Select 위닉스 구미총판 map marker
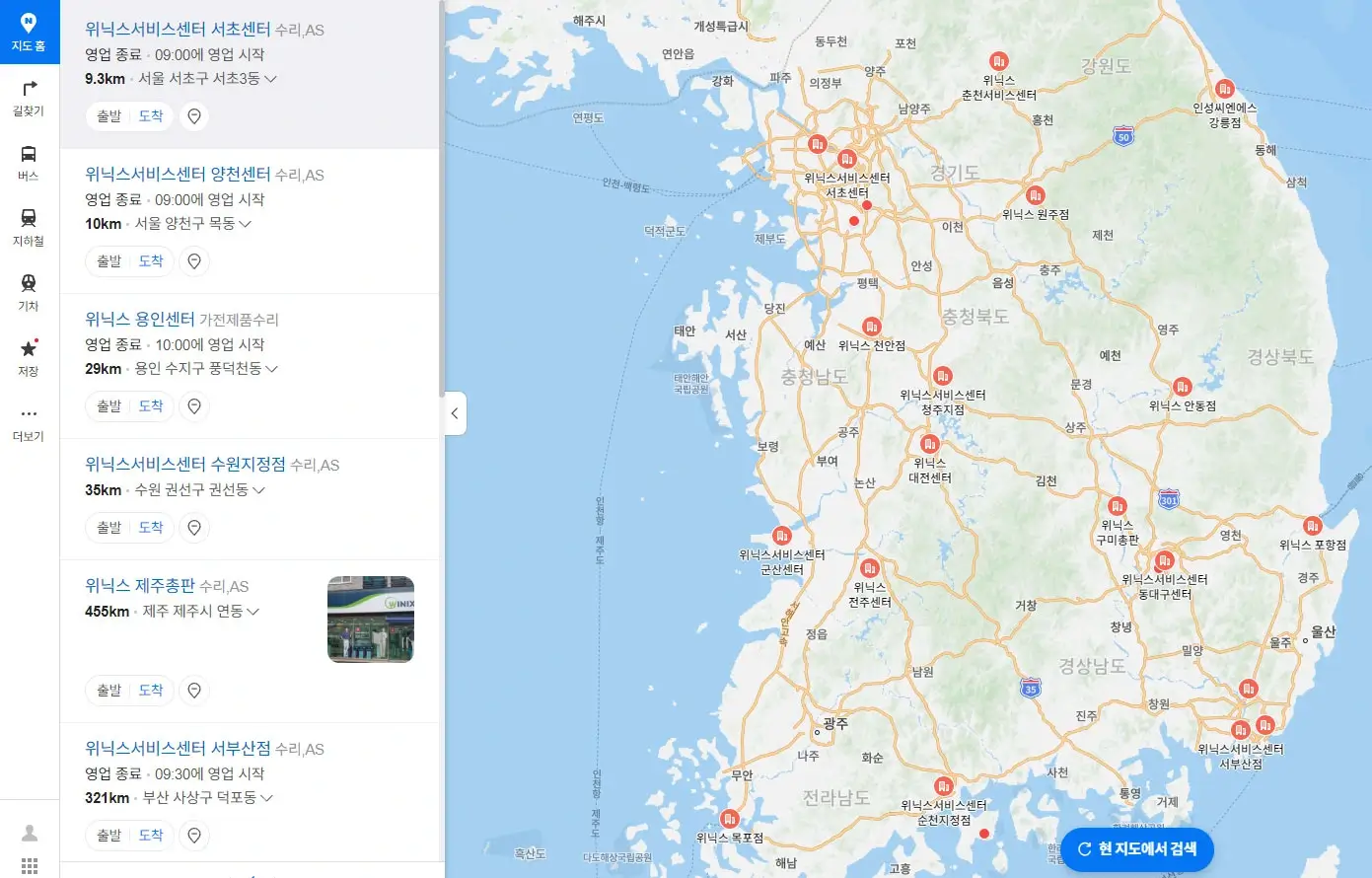 [1117, 506]
